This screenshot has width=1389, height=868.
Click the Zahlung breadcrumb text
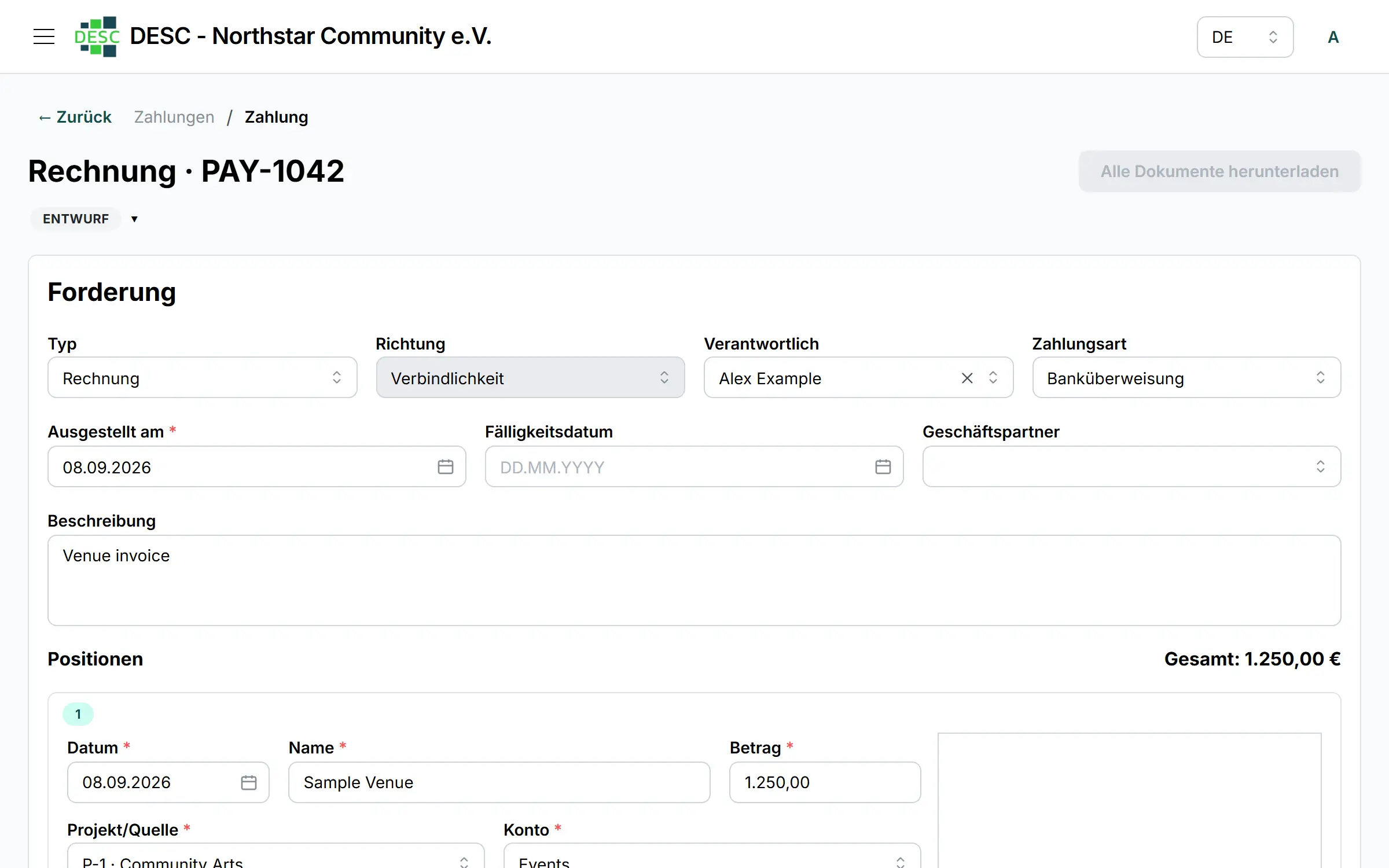(x=276, y=117)
